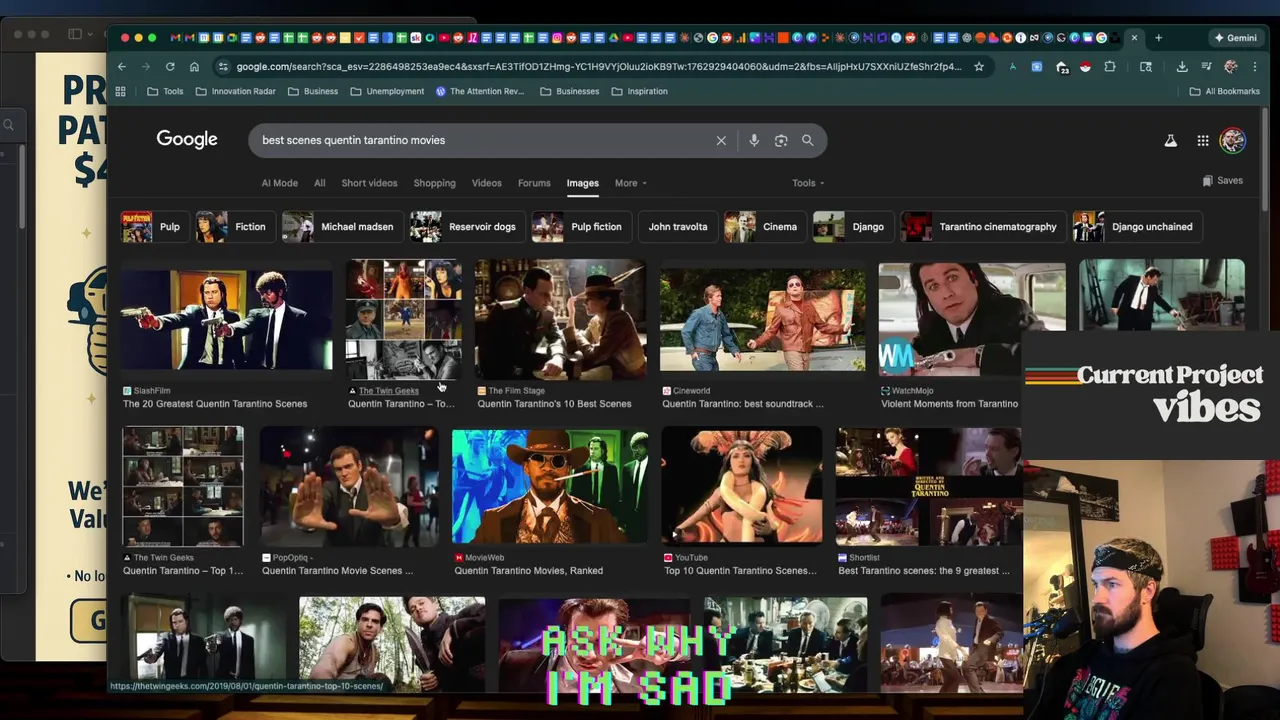
Task: Open Chrome downloads
Action: coord(1182,67)
